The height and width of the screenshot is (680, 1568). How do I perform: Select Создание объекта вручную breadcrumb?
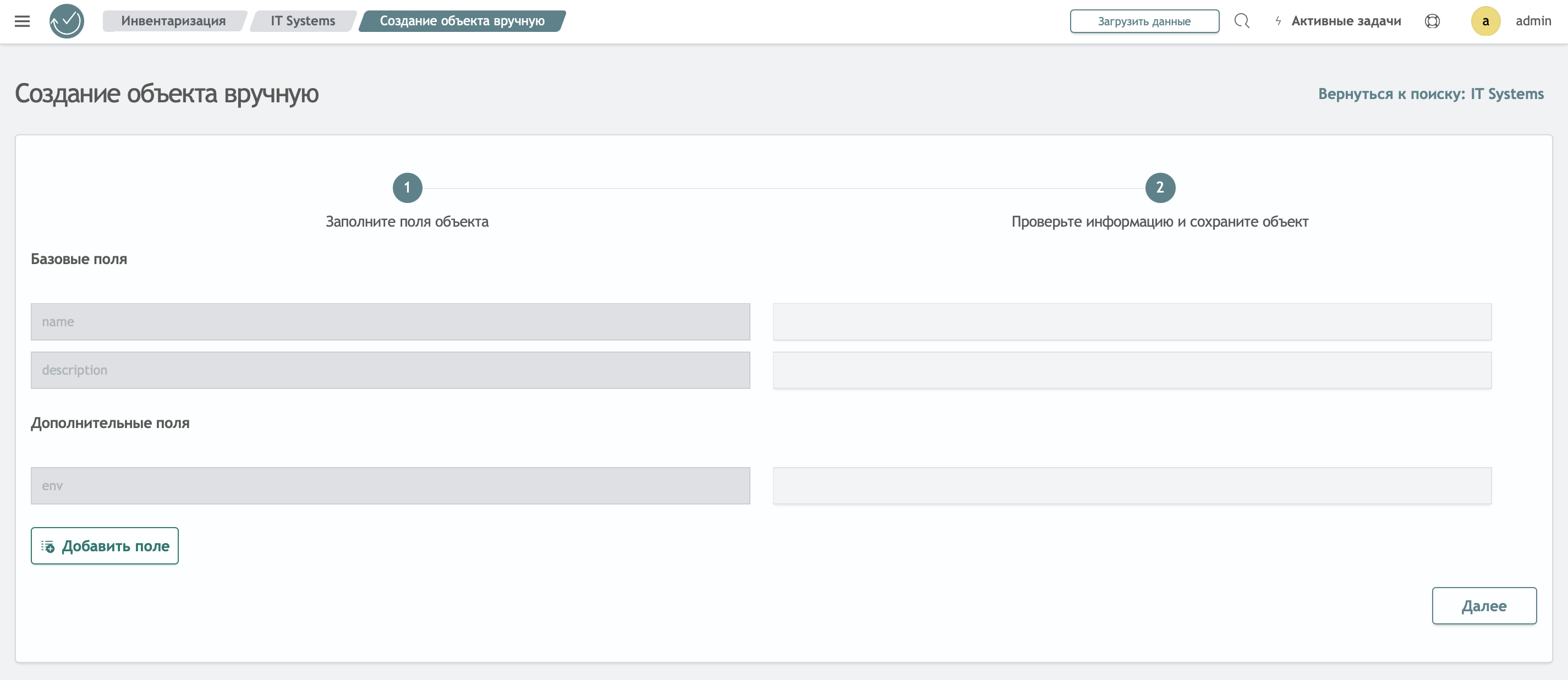462,21
